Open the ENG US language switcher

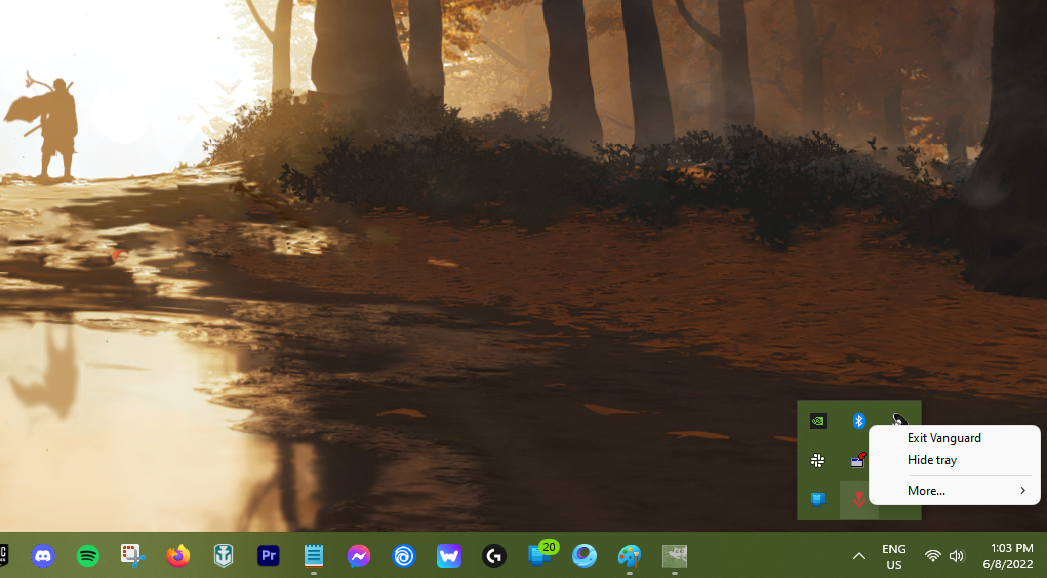click(x=894, y=557)
